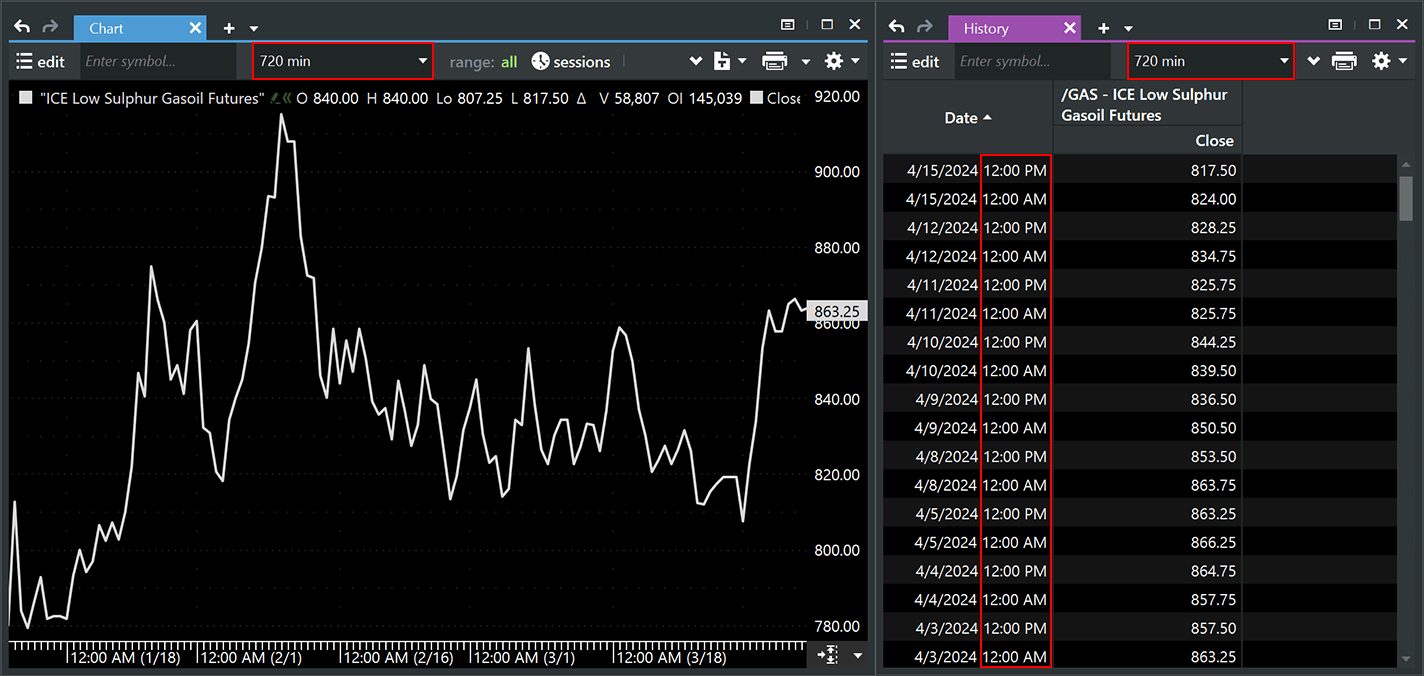Print the chart using the printer icon
1424x676 pixels.
[775, 62]
